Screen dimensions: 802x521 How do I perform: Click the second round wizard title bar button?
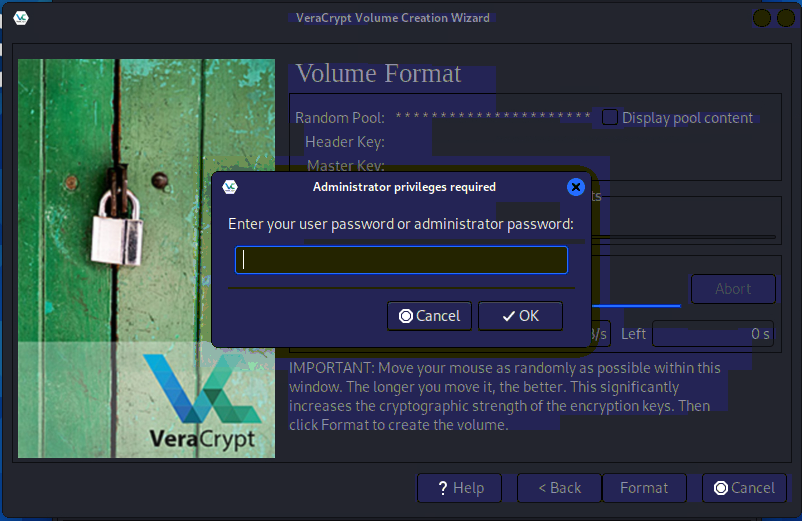[786, 18]
